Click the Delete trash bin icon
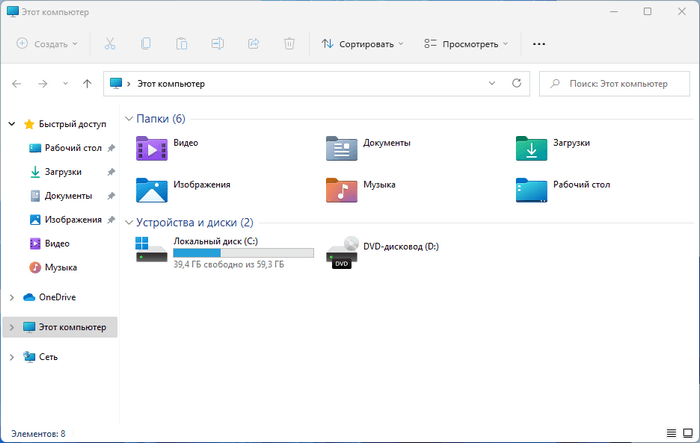Image resolution: width=700 pixels, height=443 pixels. 289,44
